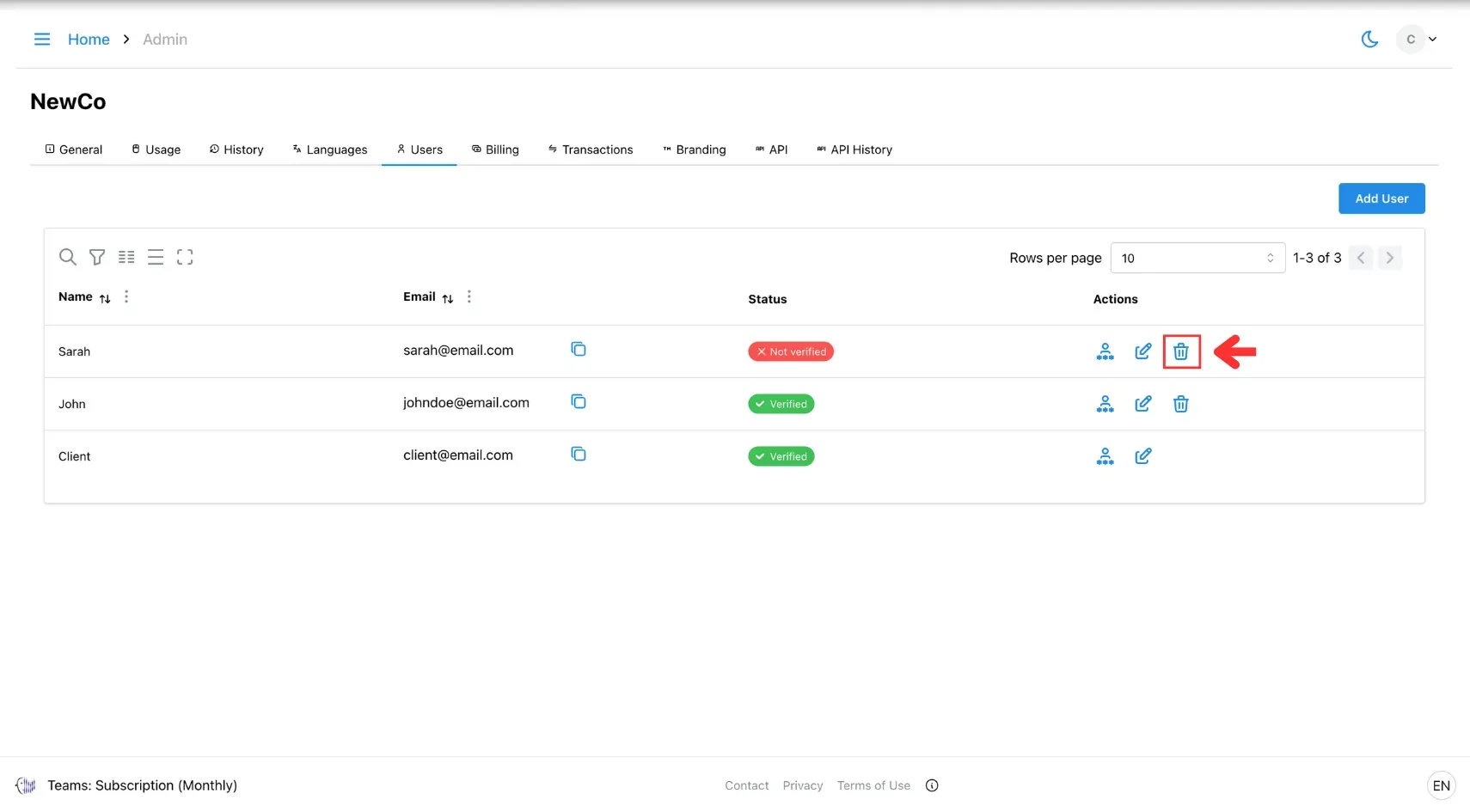Delete user Sarah with trash icon
The height and width of the screenshot is (812, 1470).
pyautogui.click(x=1181, y=351)
